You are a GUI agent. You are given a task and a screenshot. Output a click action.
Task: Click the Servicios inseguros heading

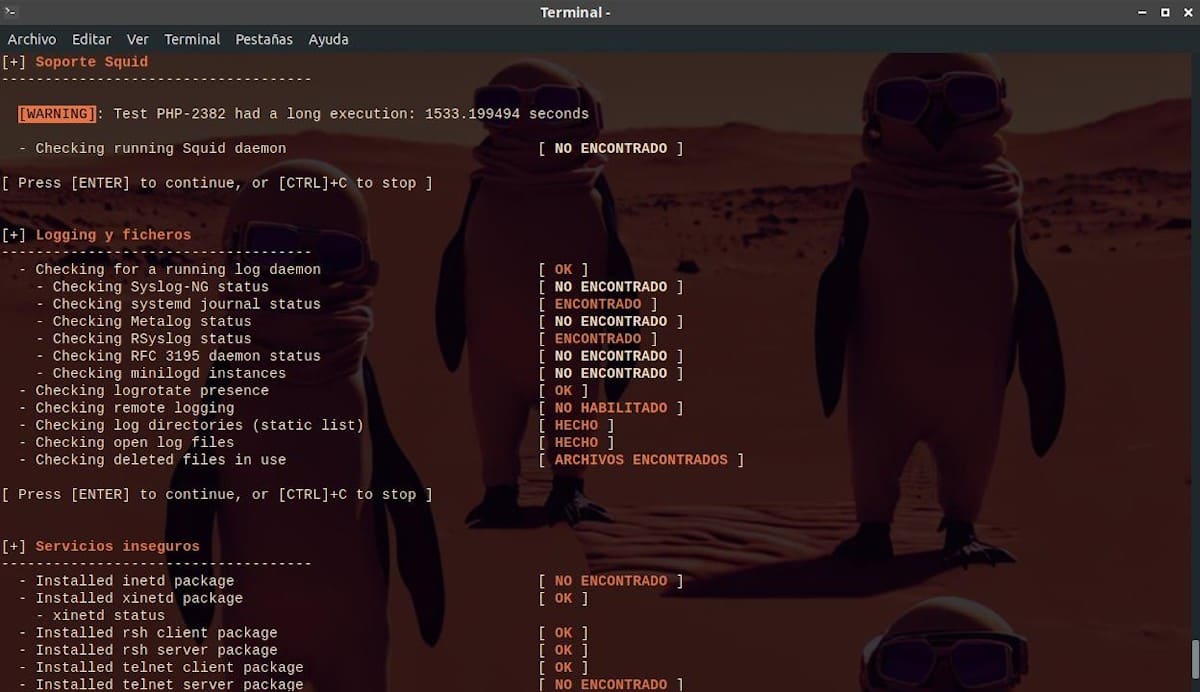click(117, 546)
